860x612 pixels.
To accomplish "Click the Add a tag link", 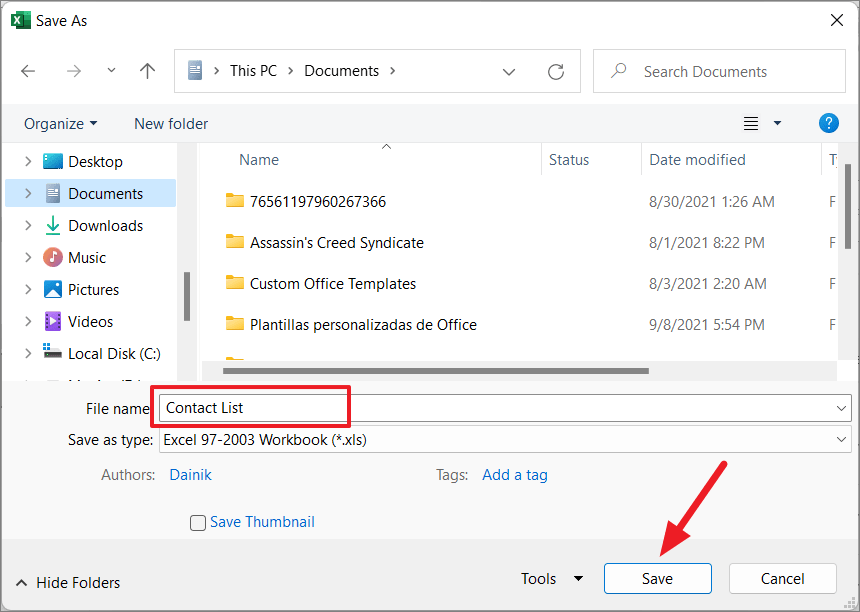I will 514,475.
